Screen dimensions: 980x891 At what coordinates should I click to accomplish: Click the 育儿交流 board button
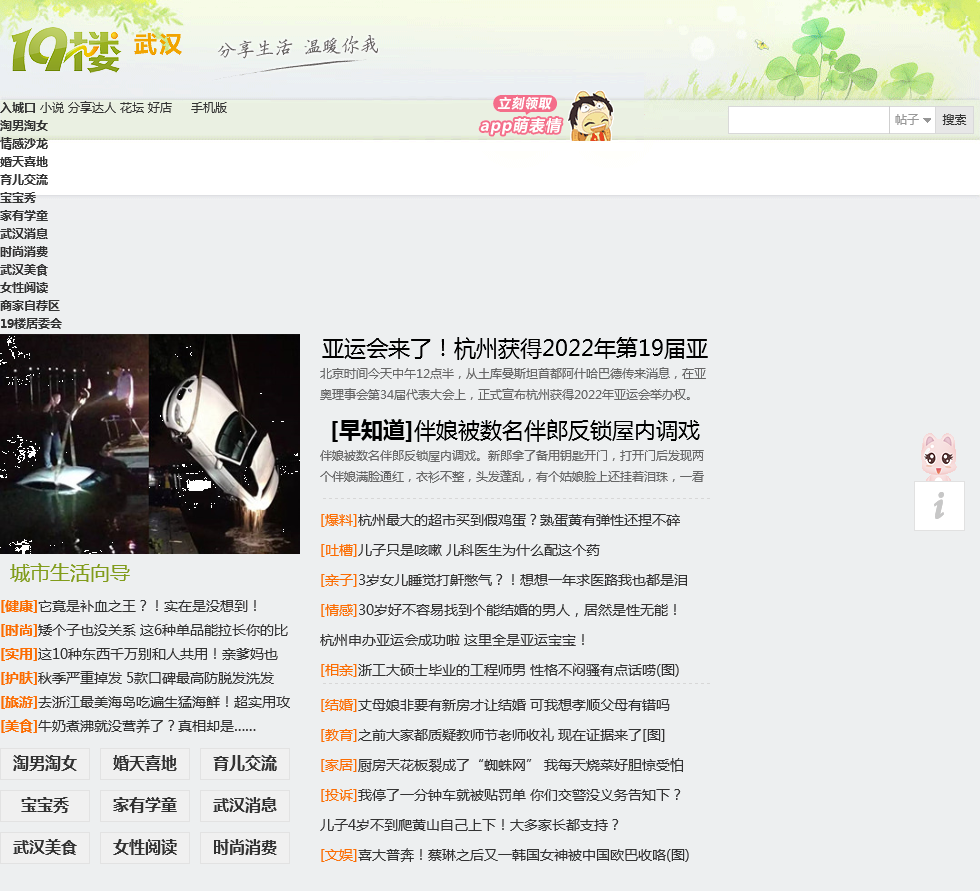click(245, 764)
